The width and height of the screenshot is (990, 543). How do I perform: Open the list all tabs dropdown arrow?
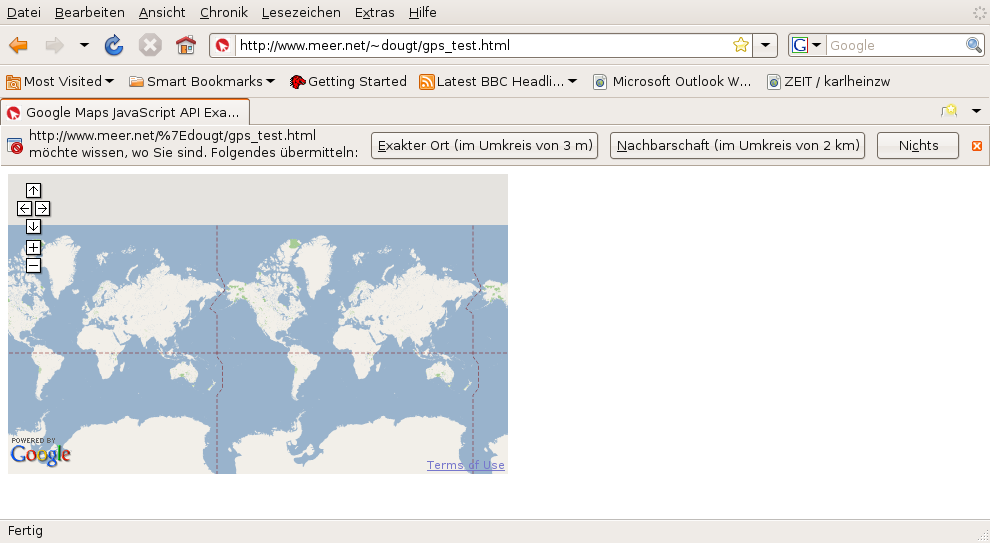tap(976, 111)
